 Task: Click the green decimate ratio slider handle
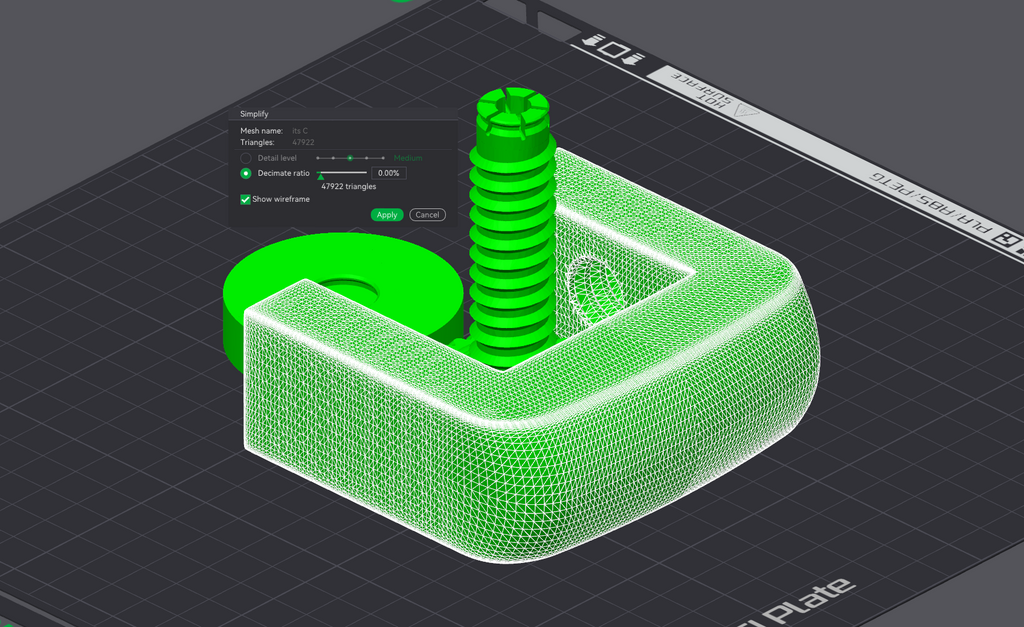coord(321,176)
